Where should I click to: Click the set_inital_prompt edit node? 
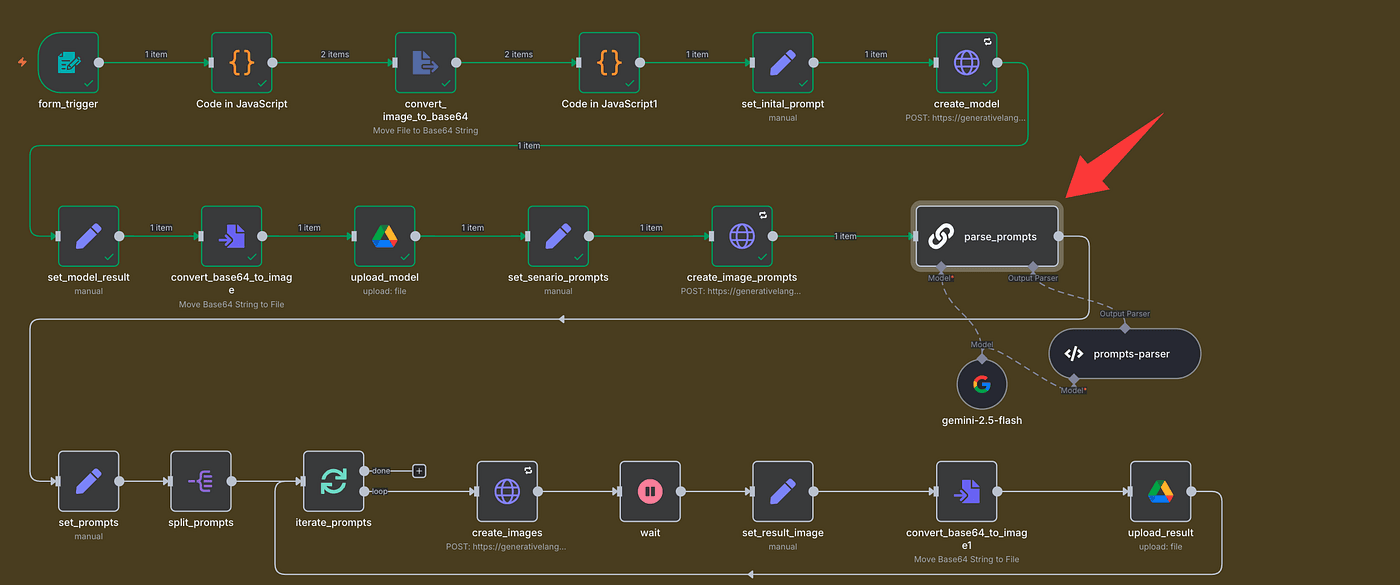(x=783, y=63)
